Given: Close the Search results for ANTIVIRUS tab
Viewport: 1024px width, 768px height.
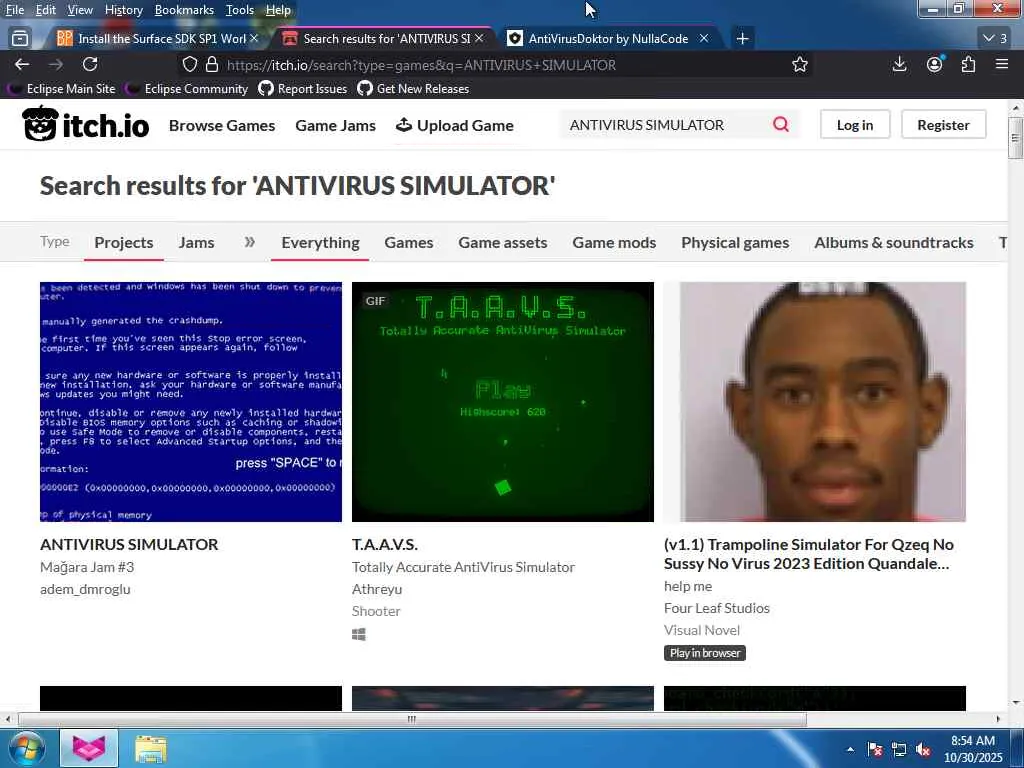Looking at the screenshot, I should (479, 39).
